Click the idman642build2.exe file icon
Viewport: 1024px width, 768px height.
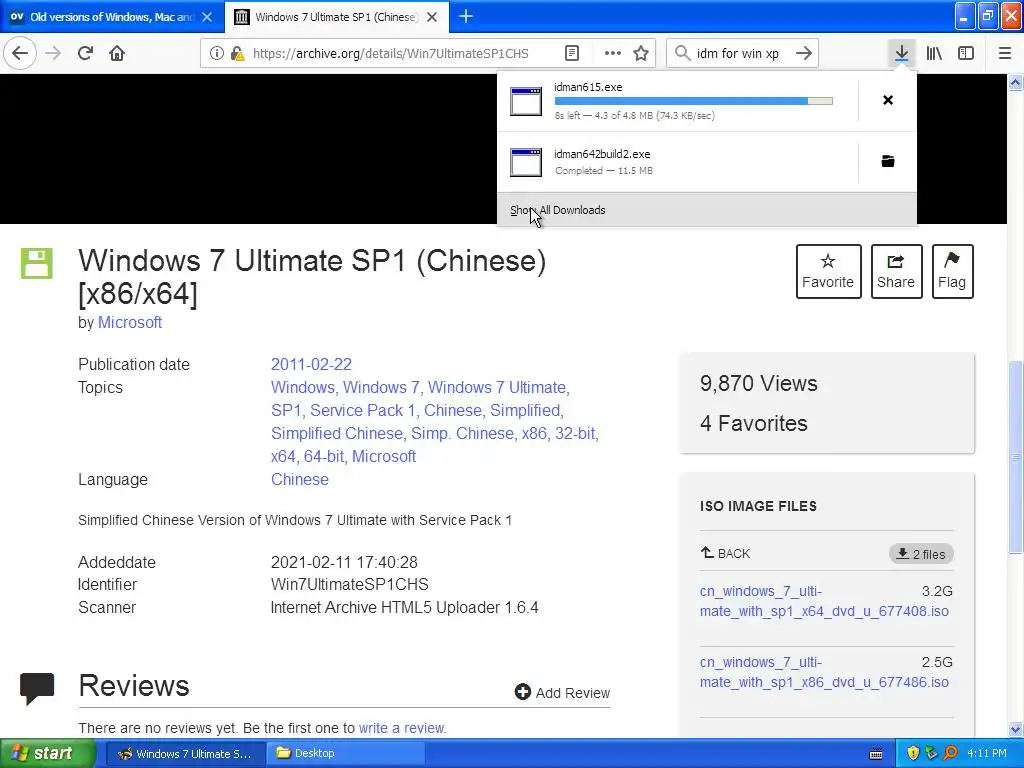coord(526,163)
